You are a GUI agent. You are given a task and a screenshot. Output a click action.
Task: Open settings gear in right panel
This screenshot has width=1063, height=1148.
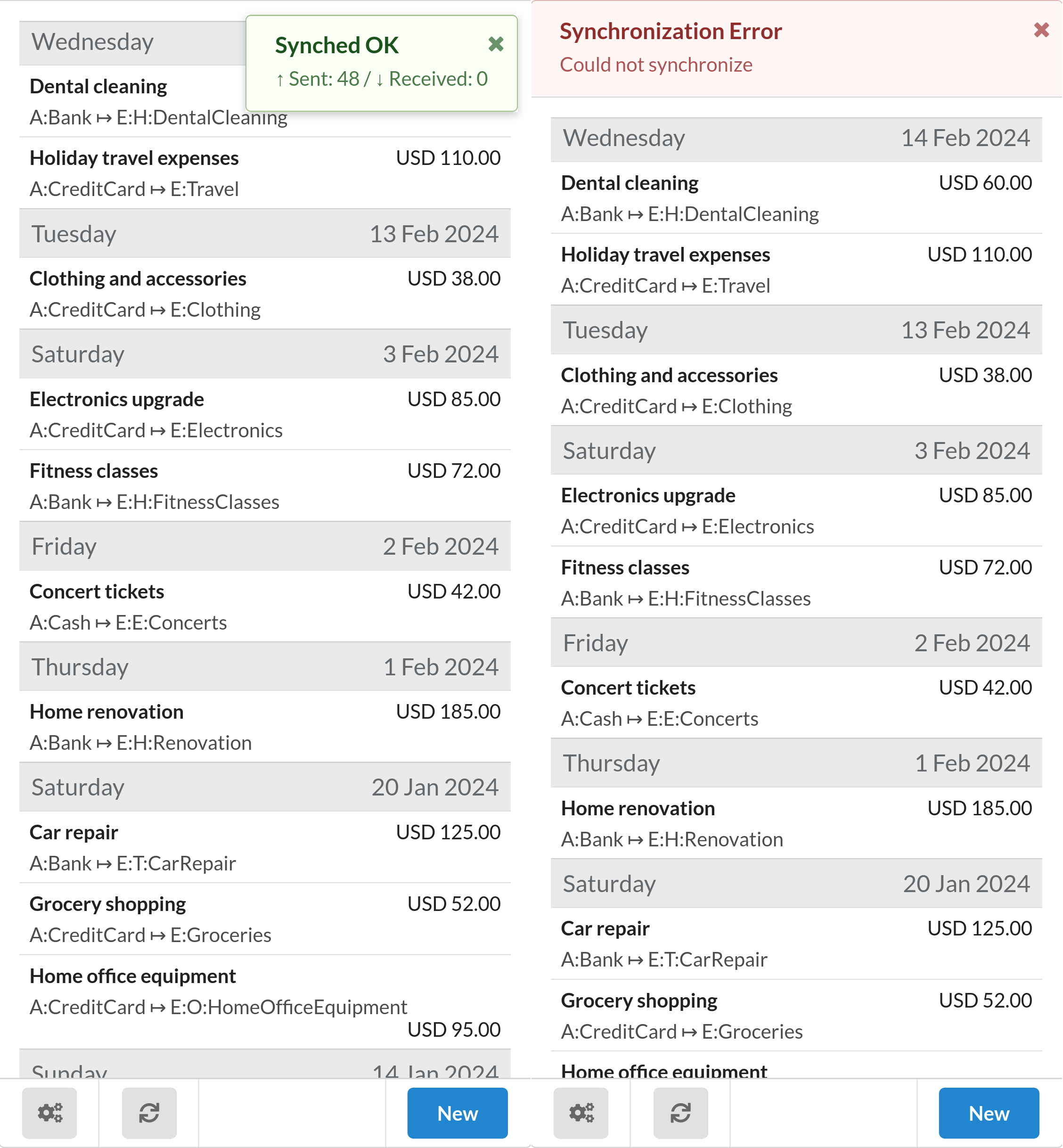[x=581, y=1112]
